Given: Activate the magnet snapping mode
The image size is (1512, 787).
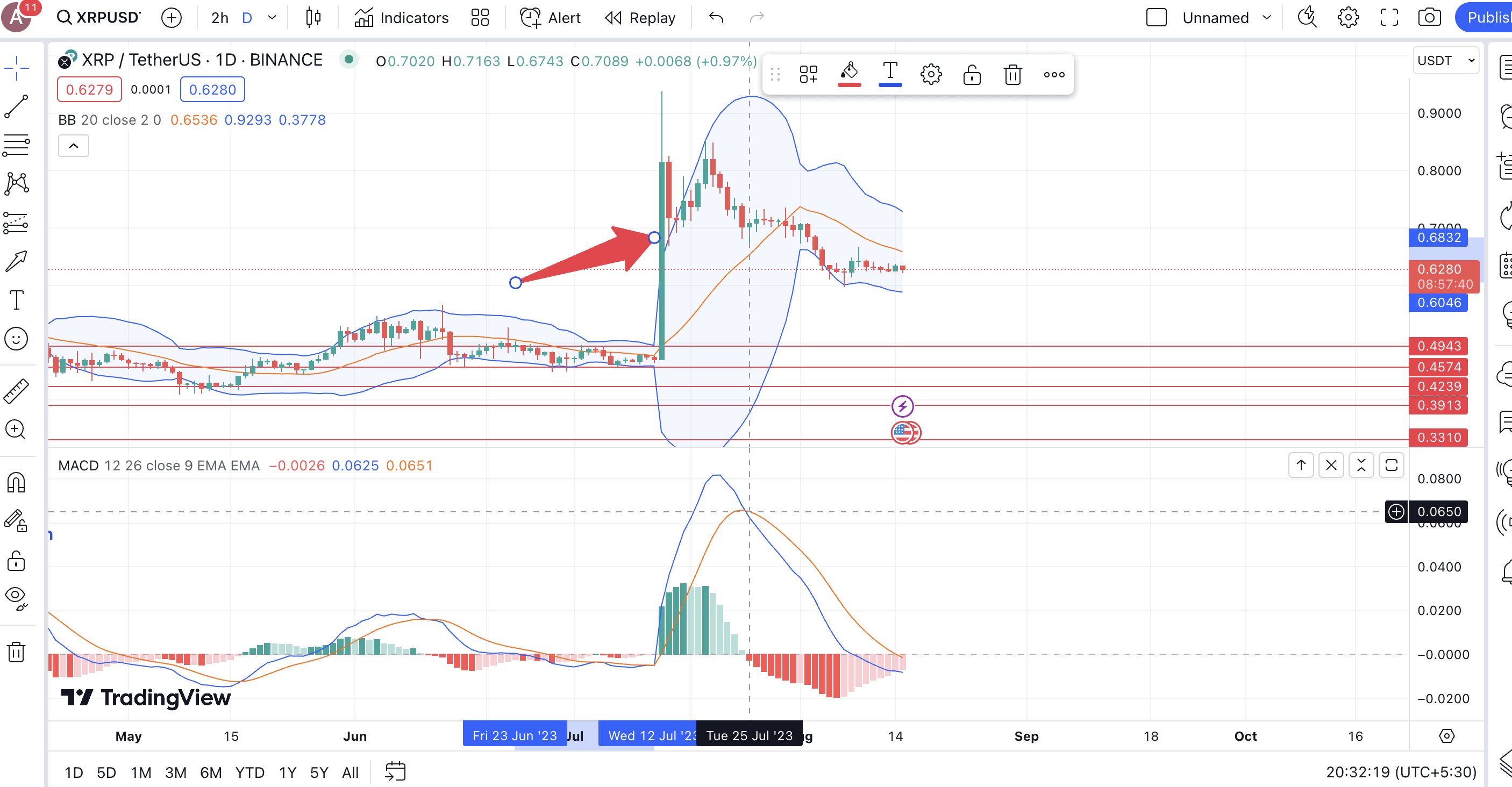Looking at the screenshot, I should 17,483.
